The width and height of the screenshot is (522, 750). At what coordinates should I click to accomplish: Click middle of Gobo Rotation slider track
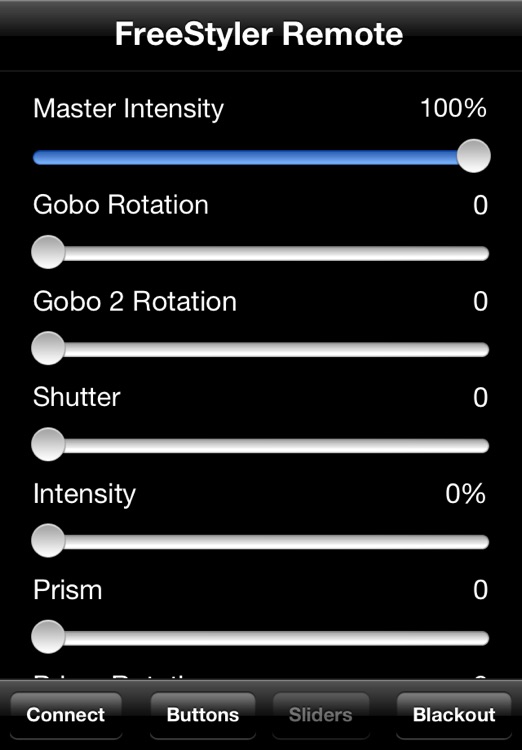261,253
